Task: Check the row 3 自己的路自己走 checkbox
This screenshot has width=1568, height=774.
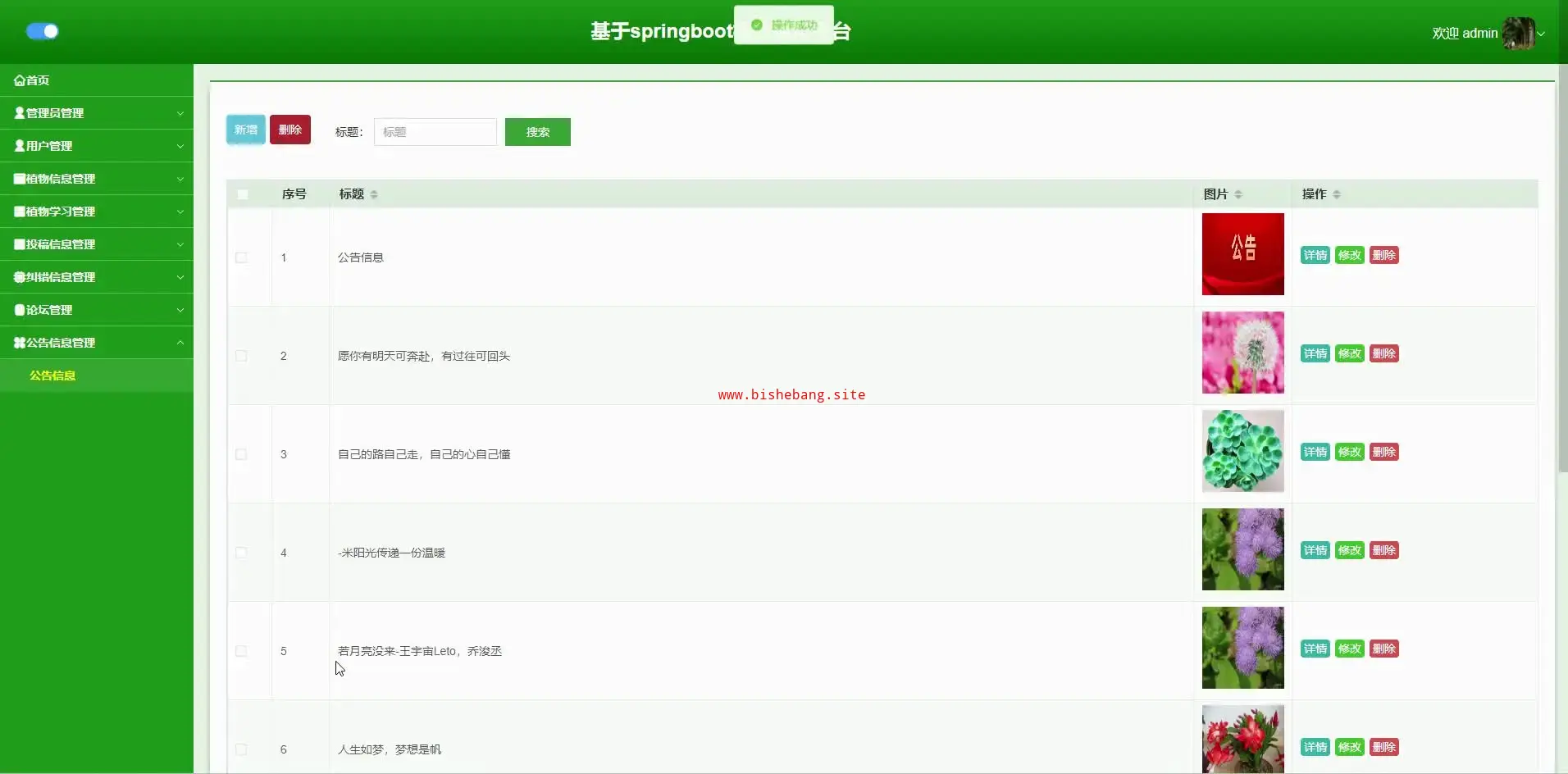Action: (241, 454)
